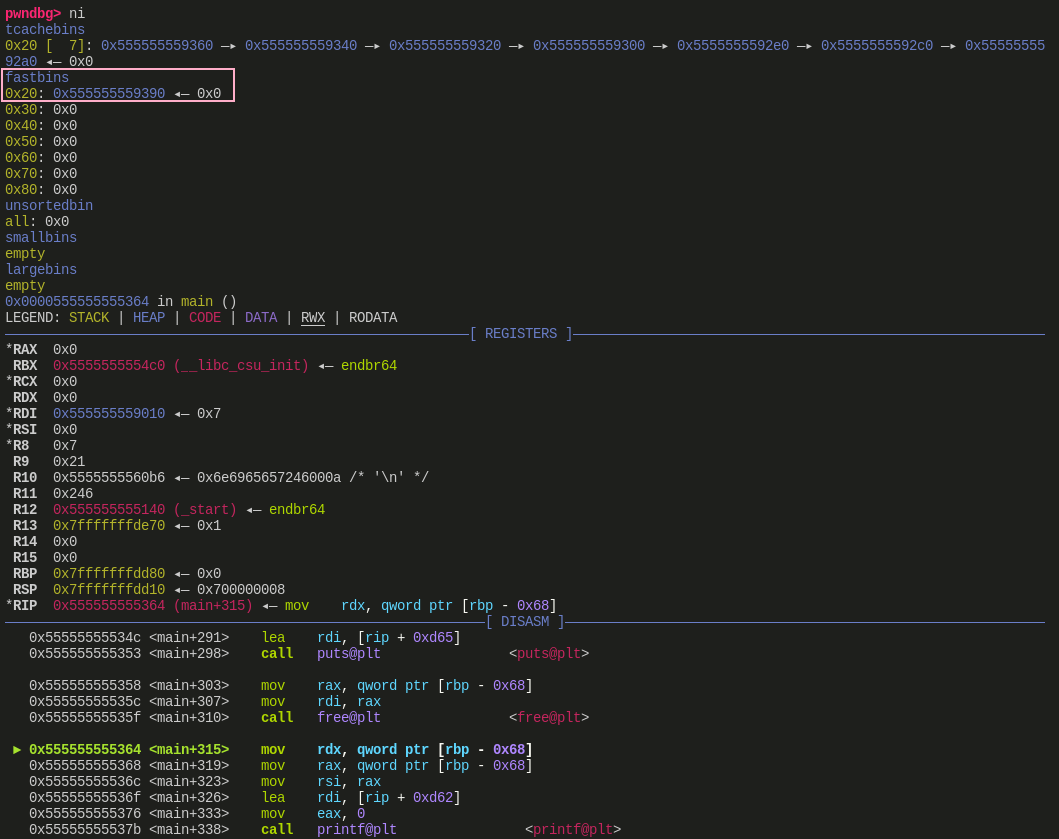Click the RSP register value 0x7fffffffdd10
The width and height of the screenshot is (1059, 839).
(x=109, y=590)
